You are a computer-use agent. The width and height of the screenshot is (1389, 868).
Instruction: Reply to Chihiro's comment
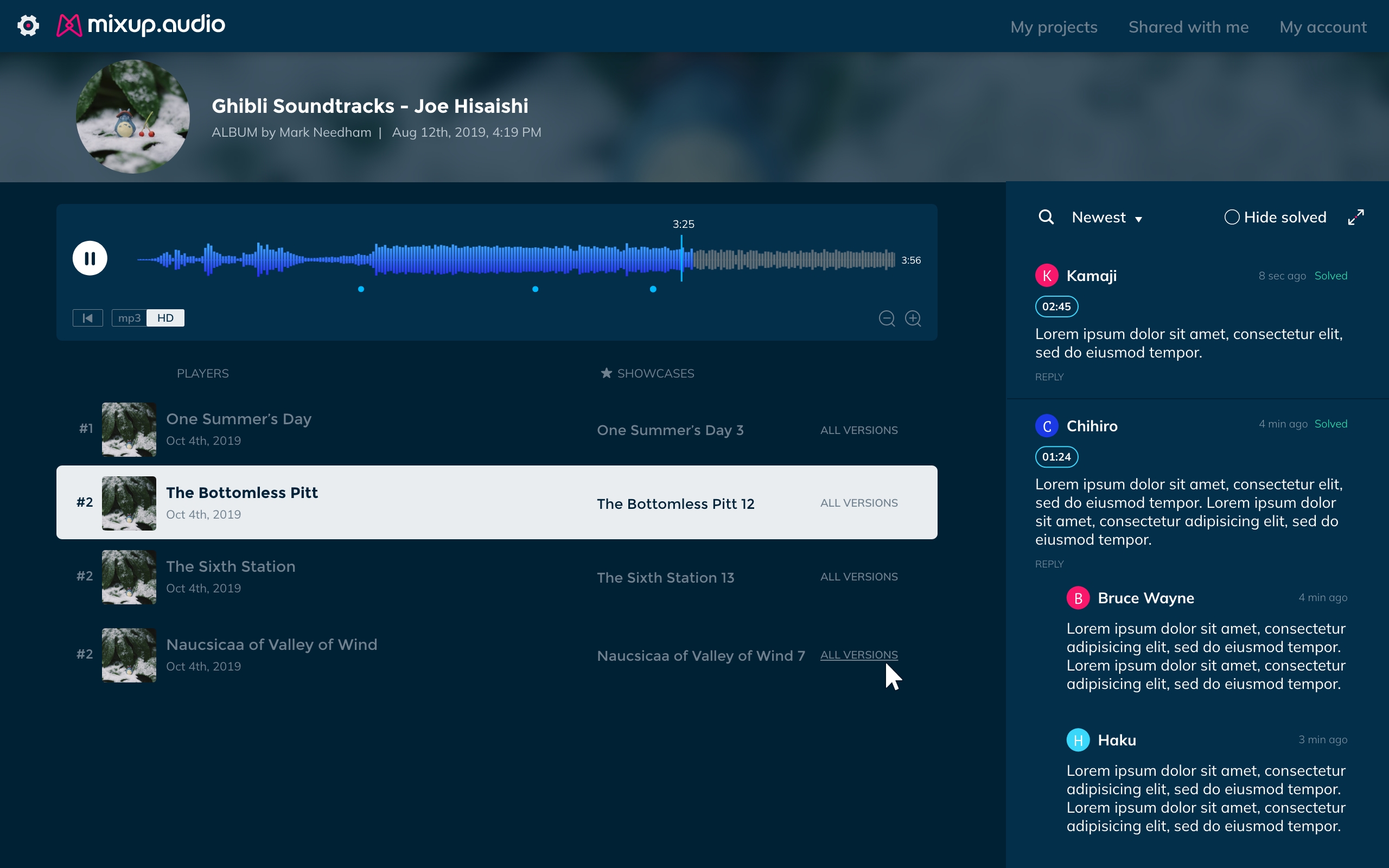pyautogui.click(x=1049, y=564)
